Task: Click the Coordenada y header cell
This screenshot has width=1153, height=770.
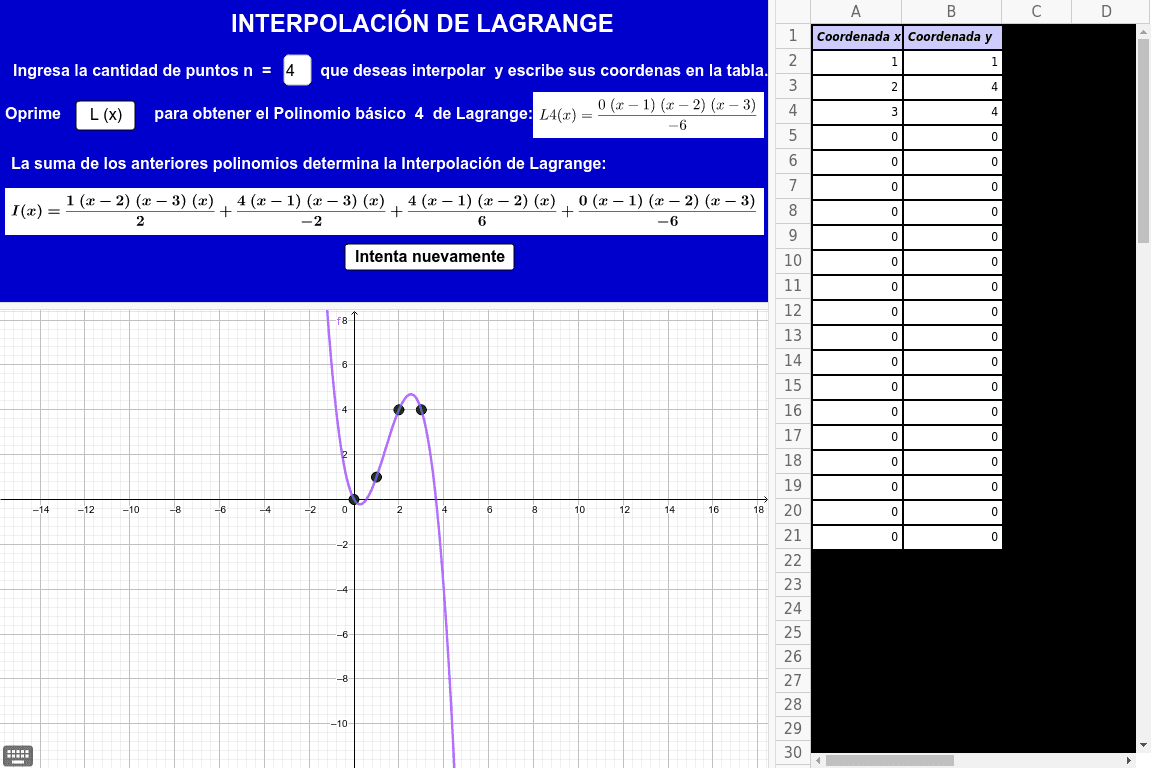Action: (952, 37)
